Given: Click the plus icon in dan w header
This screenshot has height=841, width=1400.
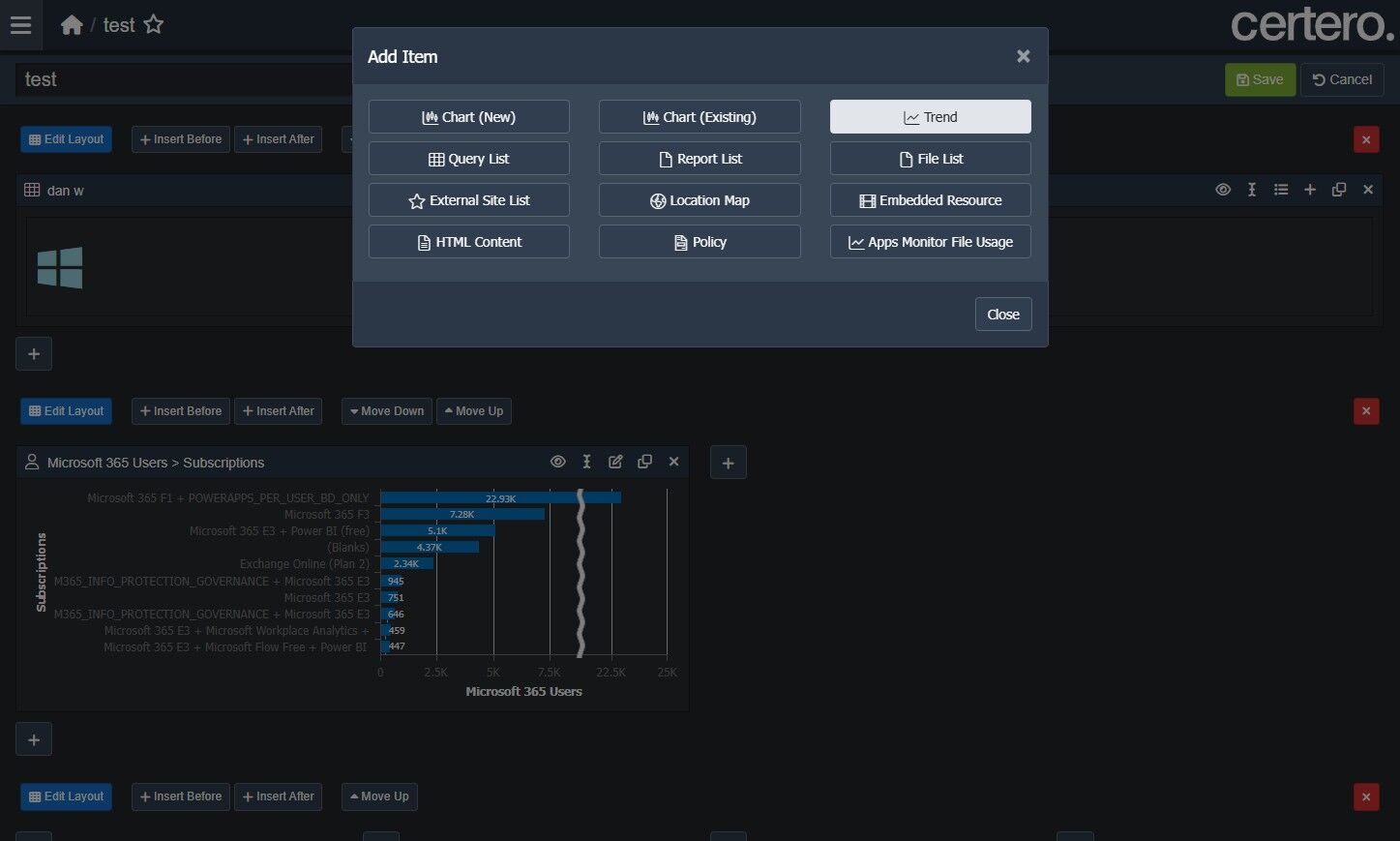Looking at the screenshot, I should point(1310,190).
